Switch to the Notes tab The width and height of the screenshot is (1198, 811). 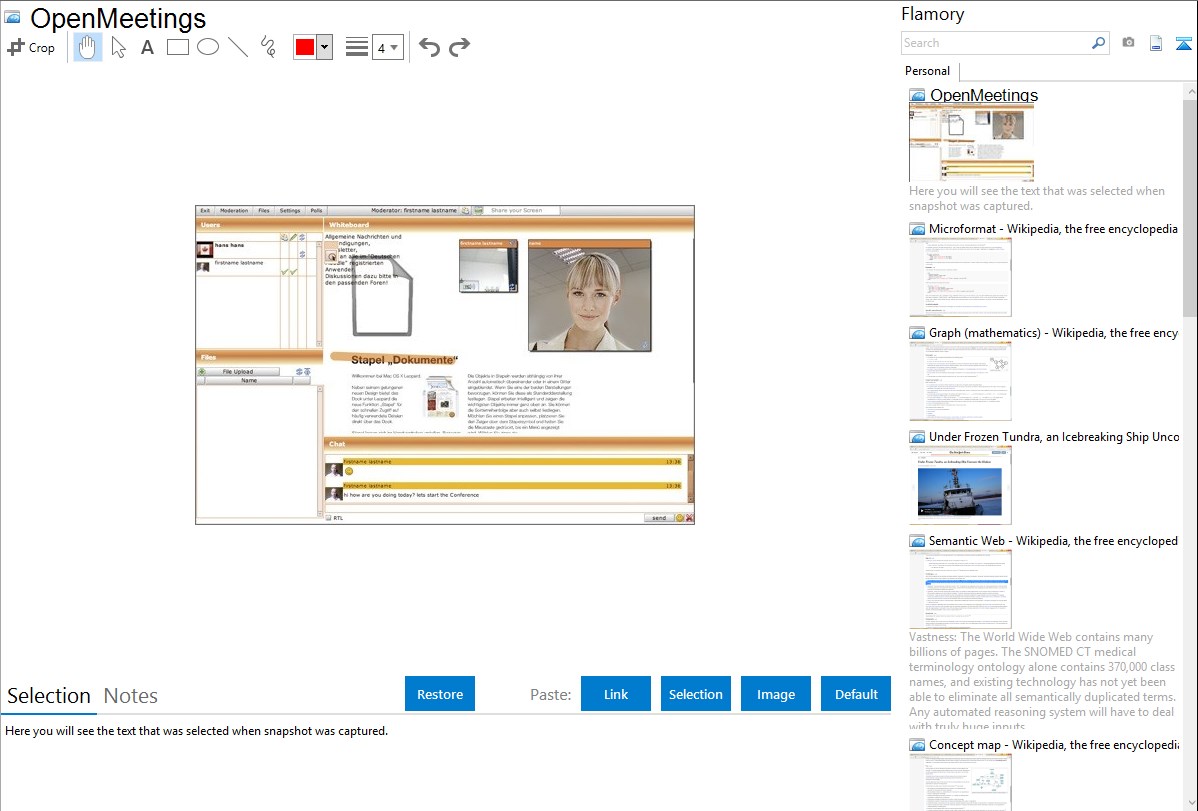pos(131,696)
